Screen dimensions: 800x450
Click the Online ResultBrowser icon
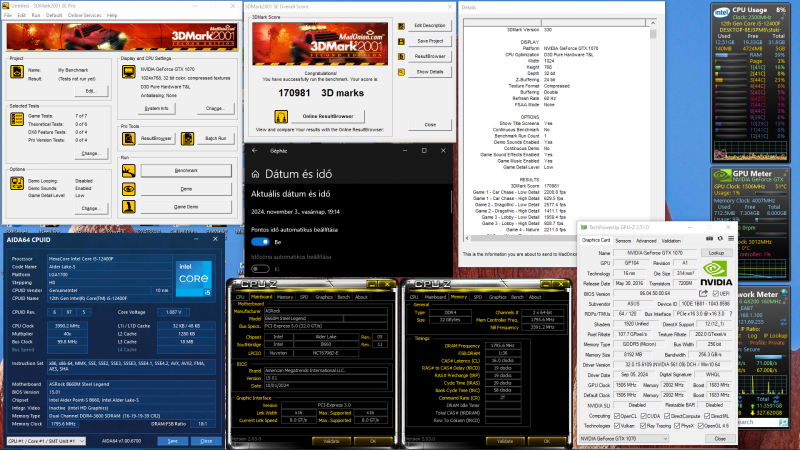[x=281, y=116]
